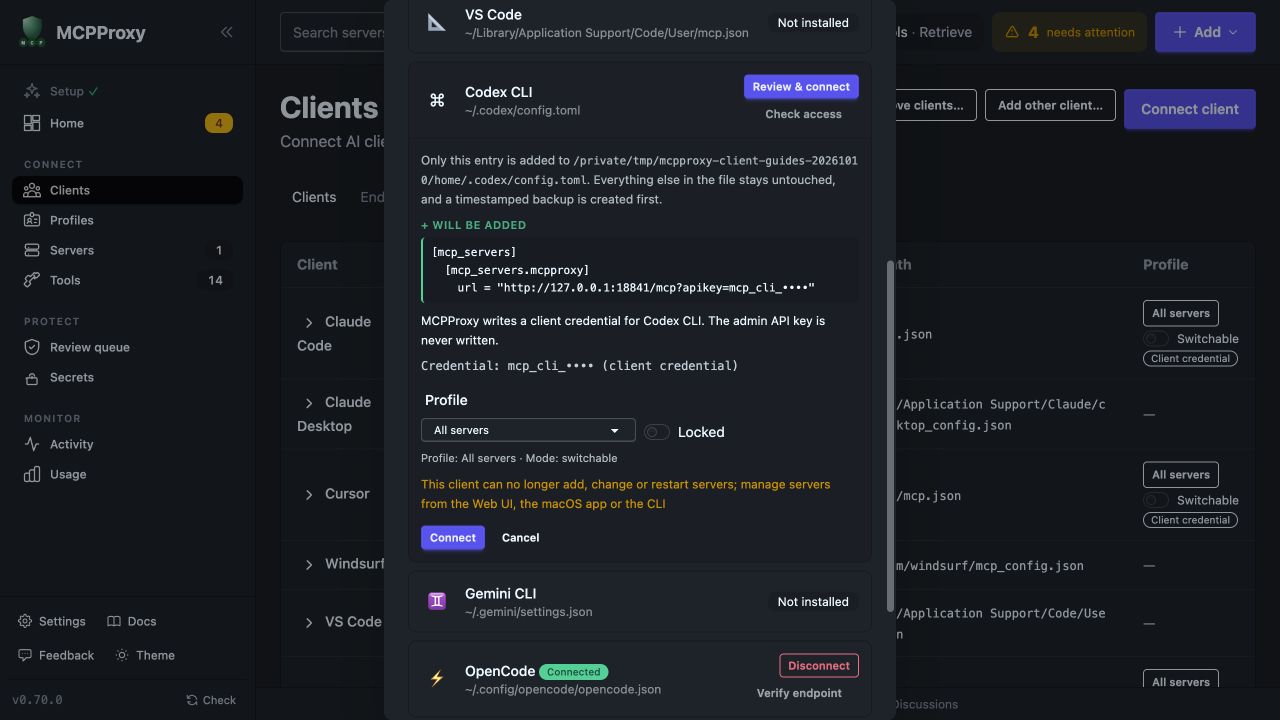Image resolution: width=1280 pixels, height=720 pixels.
Task: Toggle Switchable switch in Claude Code row
Action: point(1156,339)
